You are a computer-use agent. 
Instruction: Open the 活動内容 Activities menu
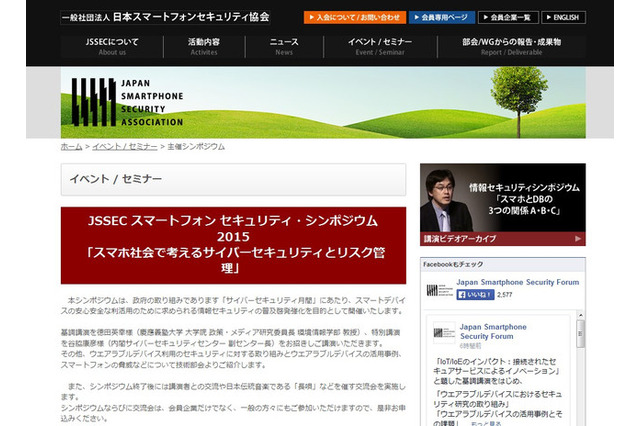204,47
